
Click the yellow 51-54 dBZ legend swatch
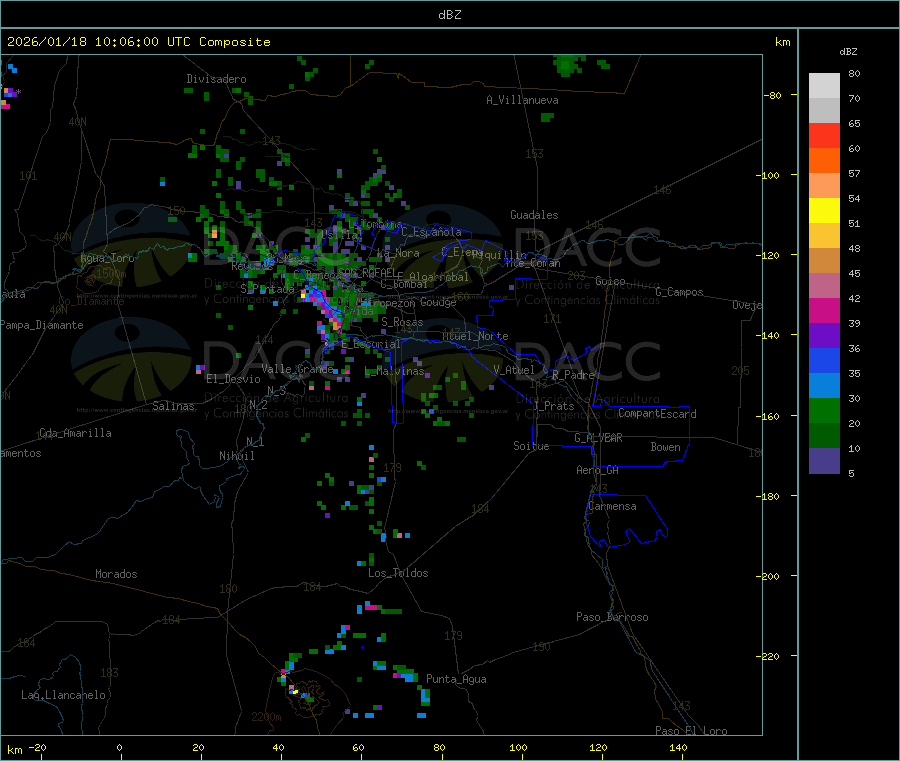click(x=824, y=211)
